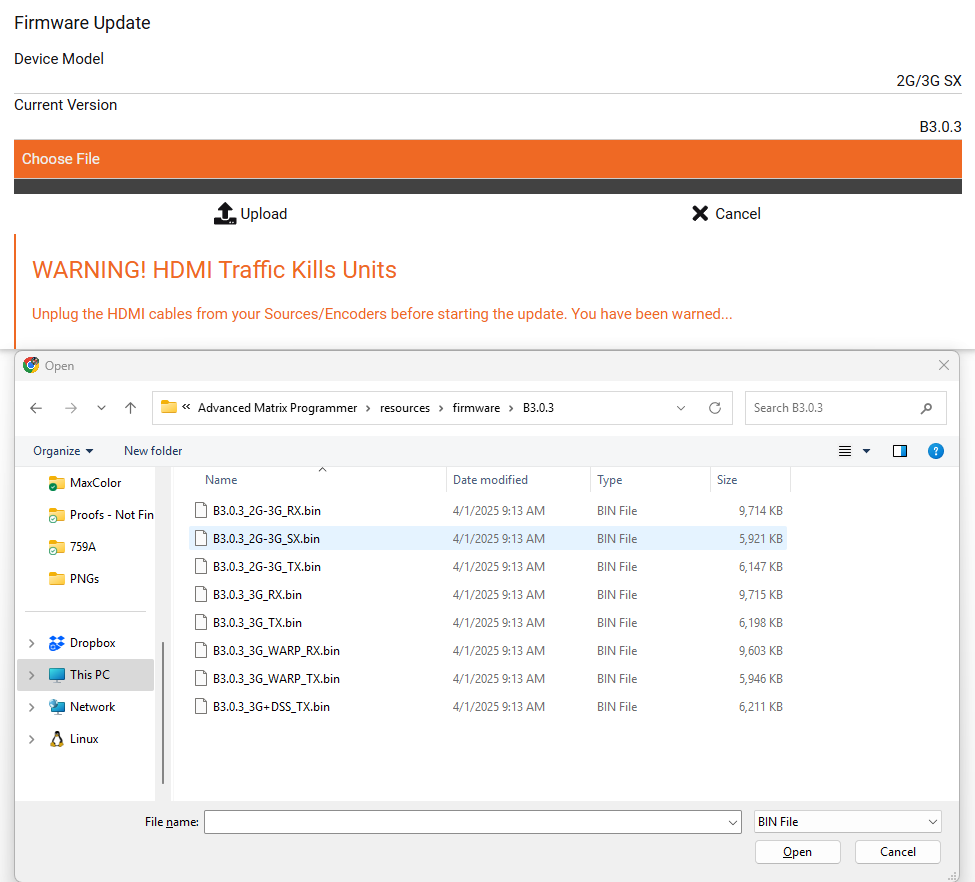Click the view layout icon
The width and height of the screenshot is (975, 882).
coord(844,451)
